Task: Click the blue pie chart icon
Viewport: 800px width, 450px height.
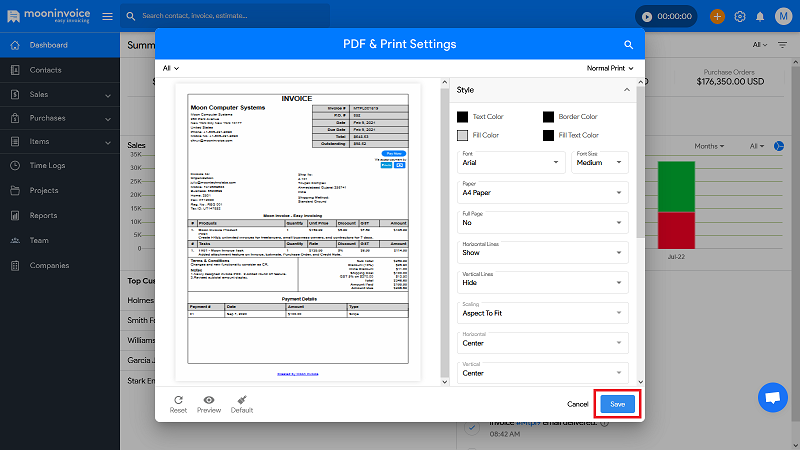Action: point(779,146)
